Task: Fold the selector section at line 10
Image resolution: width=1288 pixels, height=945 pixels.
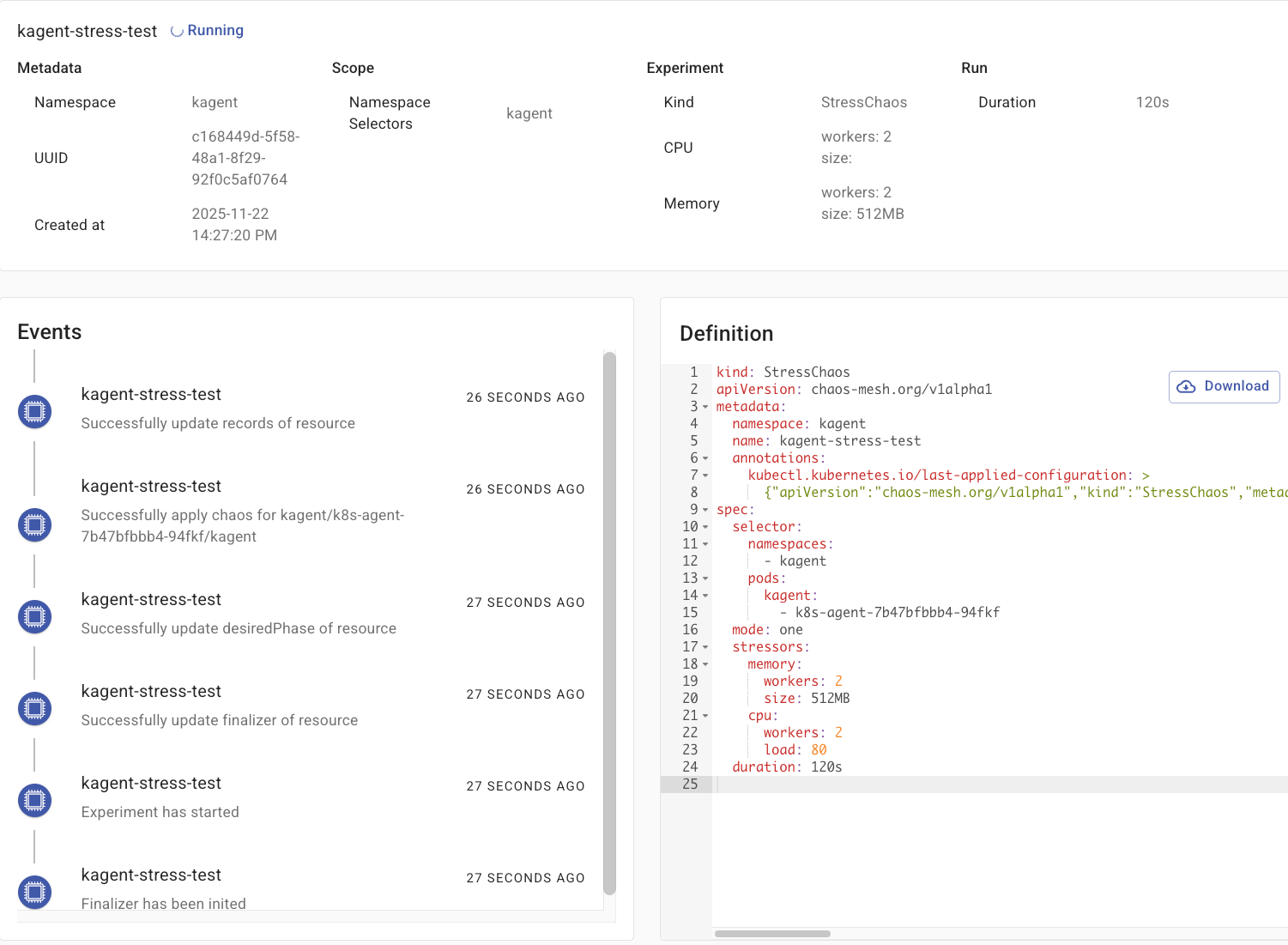Action: click(705, 527)
